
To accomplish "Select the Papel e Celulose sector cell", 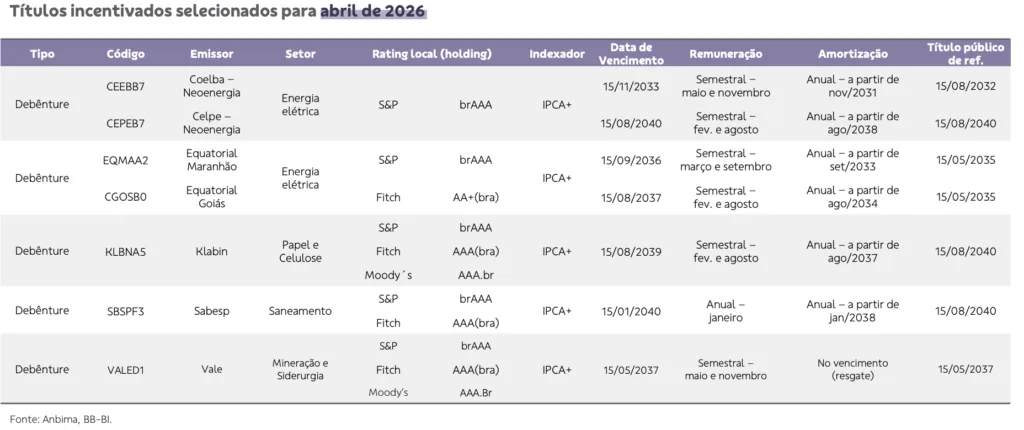I will pos(300,252).
